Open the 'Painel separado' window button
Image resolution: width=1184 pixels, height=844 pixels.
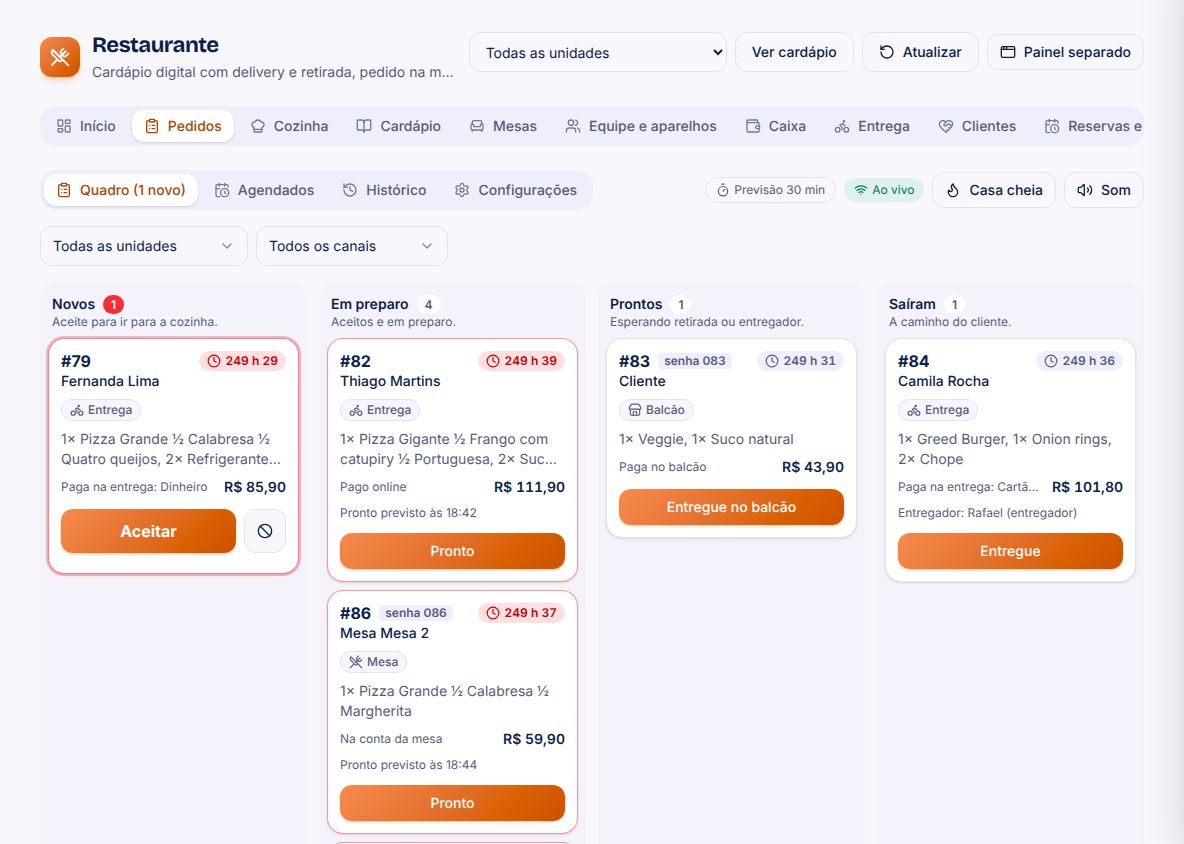tap(1065, 52)
